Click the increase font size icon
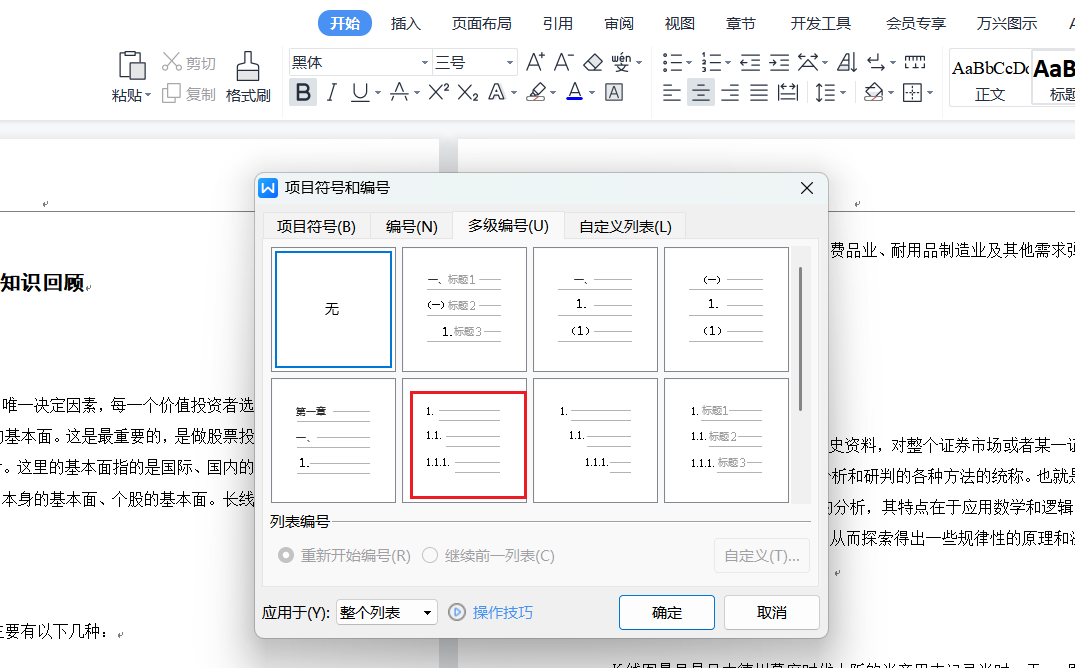1075x668 pixels. tap(536, 62)
